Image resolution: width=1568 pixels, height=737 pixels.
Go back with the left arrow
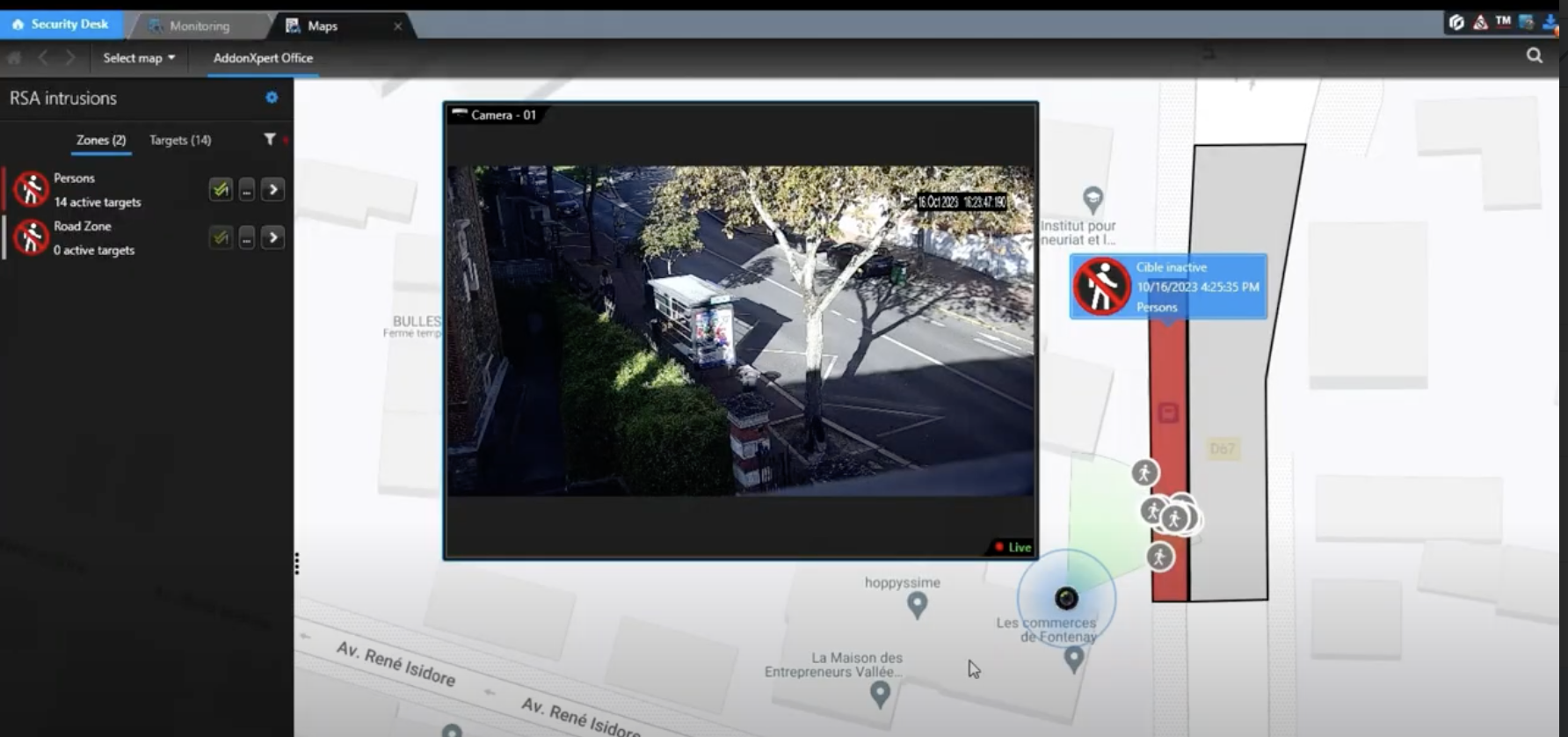pos(42,58)
